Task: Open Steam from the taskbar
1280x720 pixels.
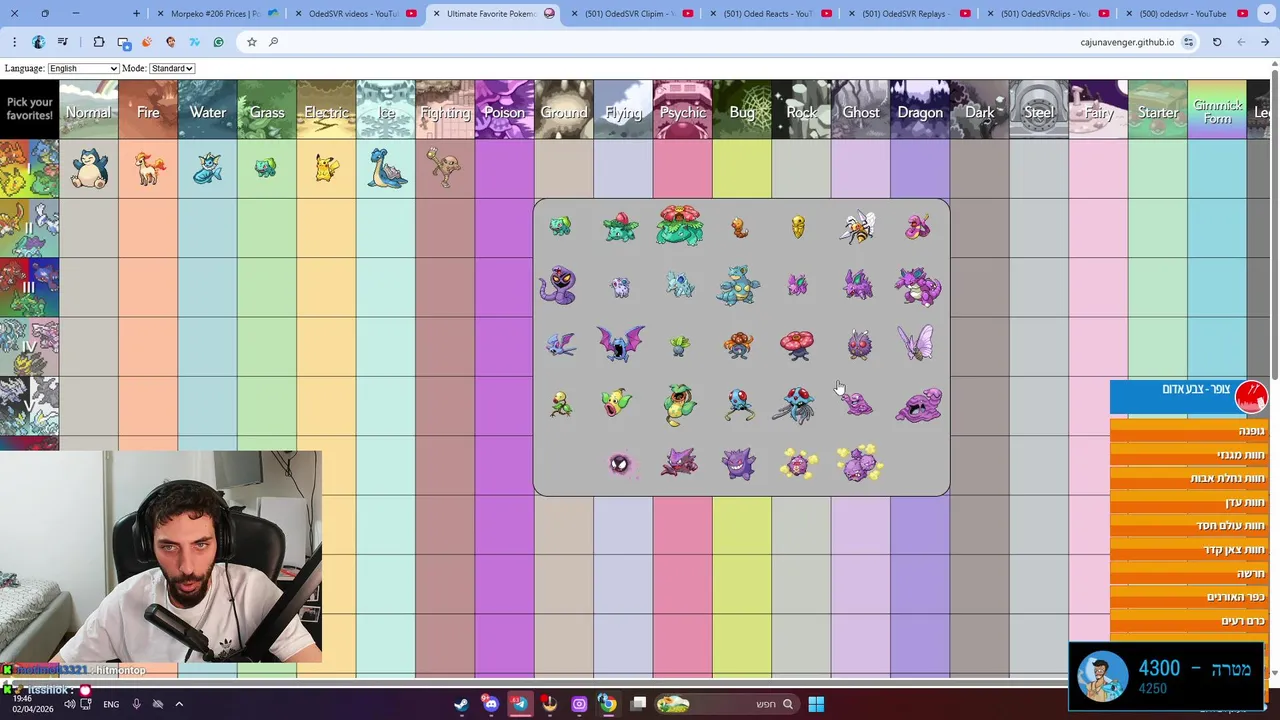Action: tap(461, 704)
